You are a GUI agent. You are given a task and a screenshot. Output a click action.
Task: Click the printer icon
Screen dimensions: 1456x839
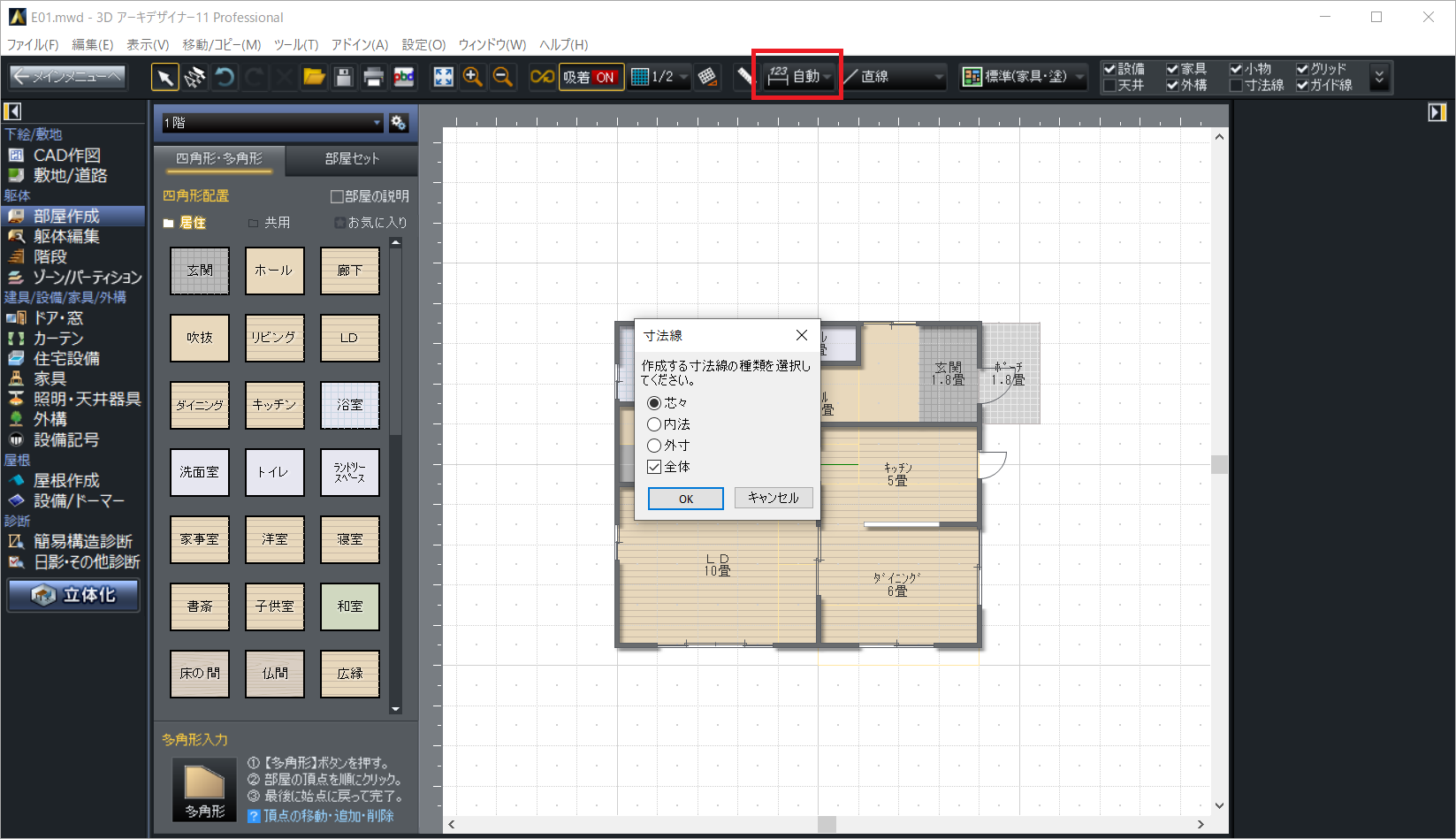[374, 78]
